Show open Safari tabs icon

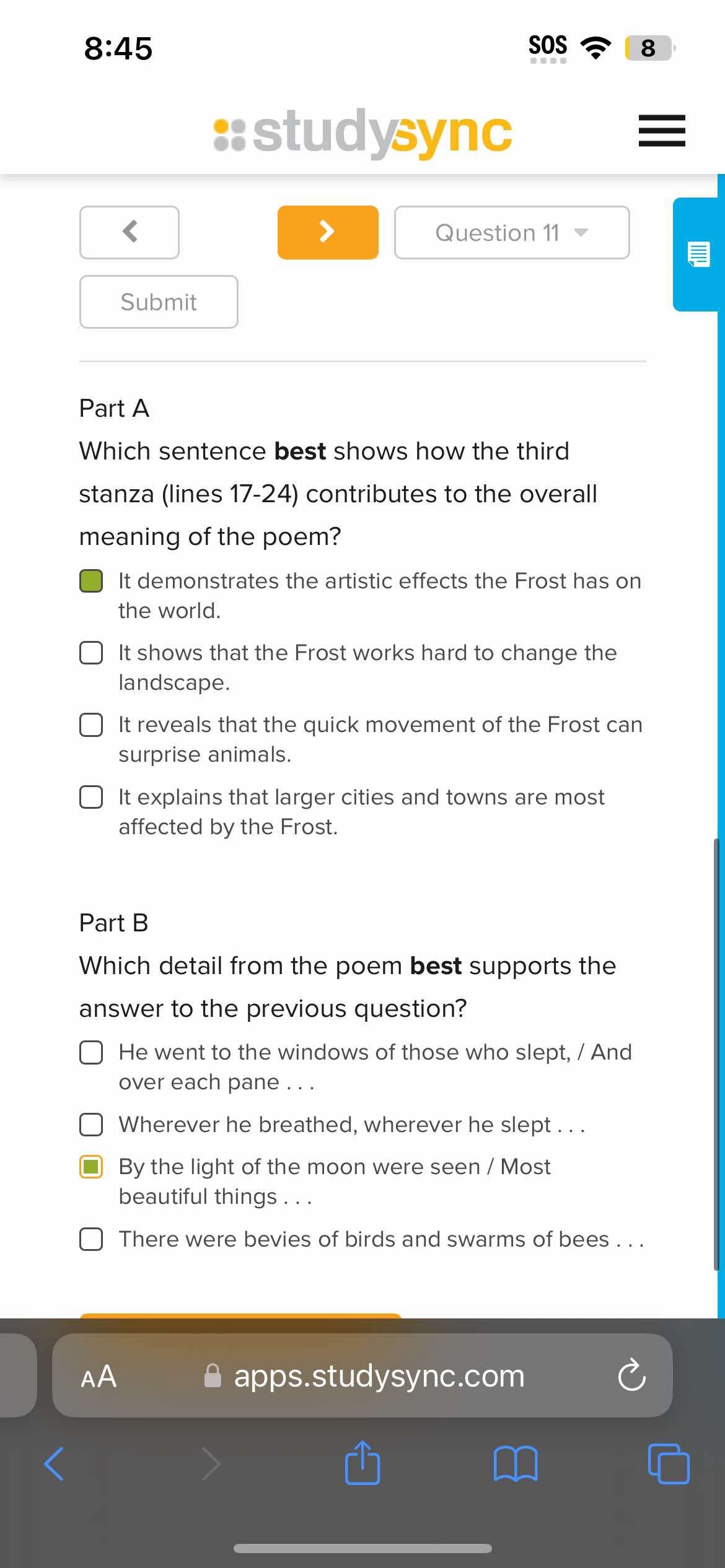(669, 1464)
